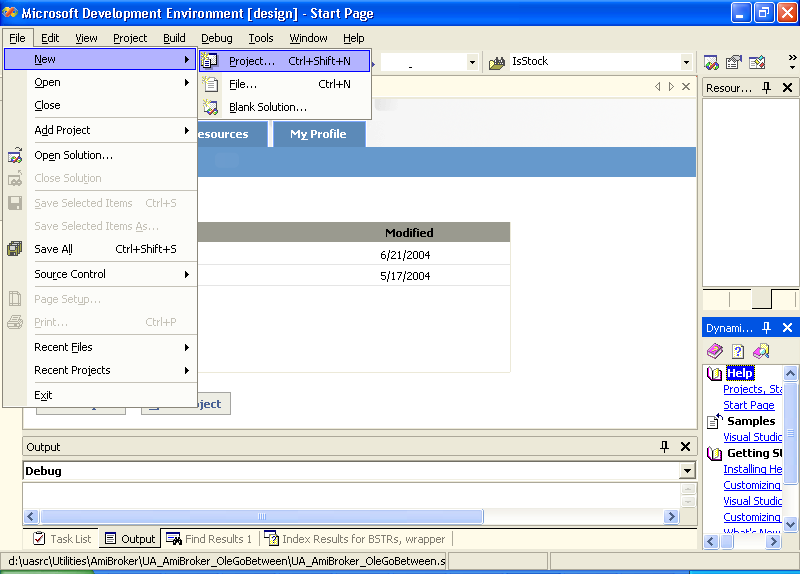Close the Resource View panel

tap(787, 88)
